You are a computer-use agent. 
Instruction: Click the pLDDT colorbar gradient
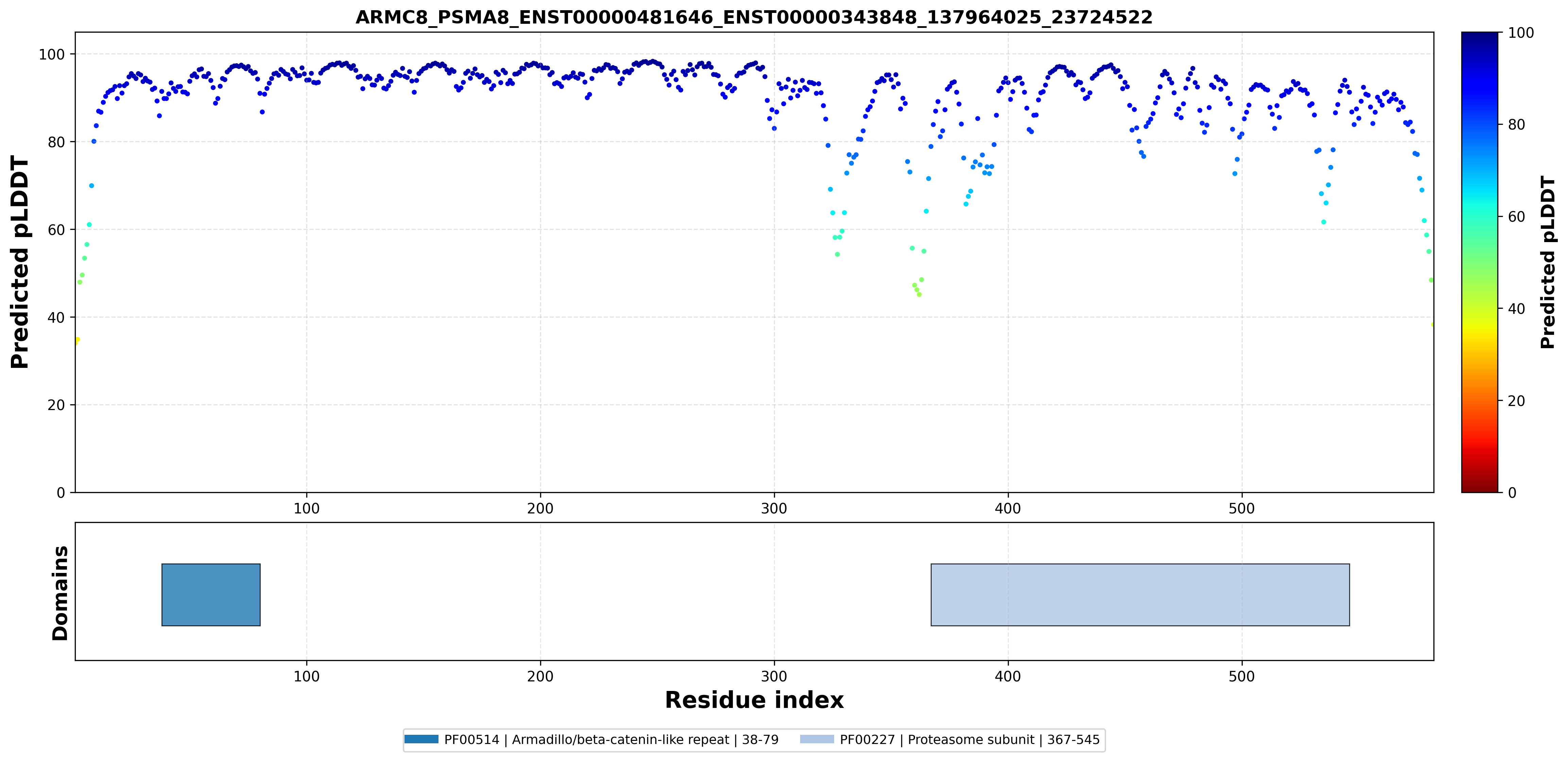coord(1480,262)
